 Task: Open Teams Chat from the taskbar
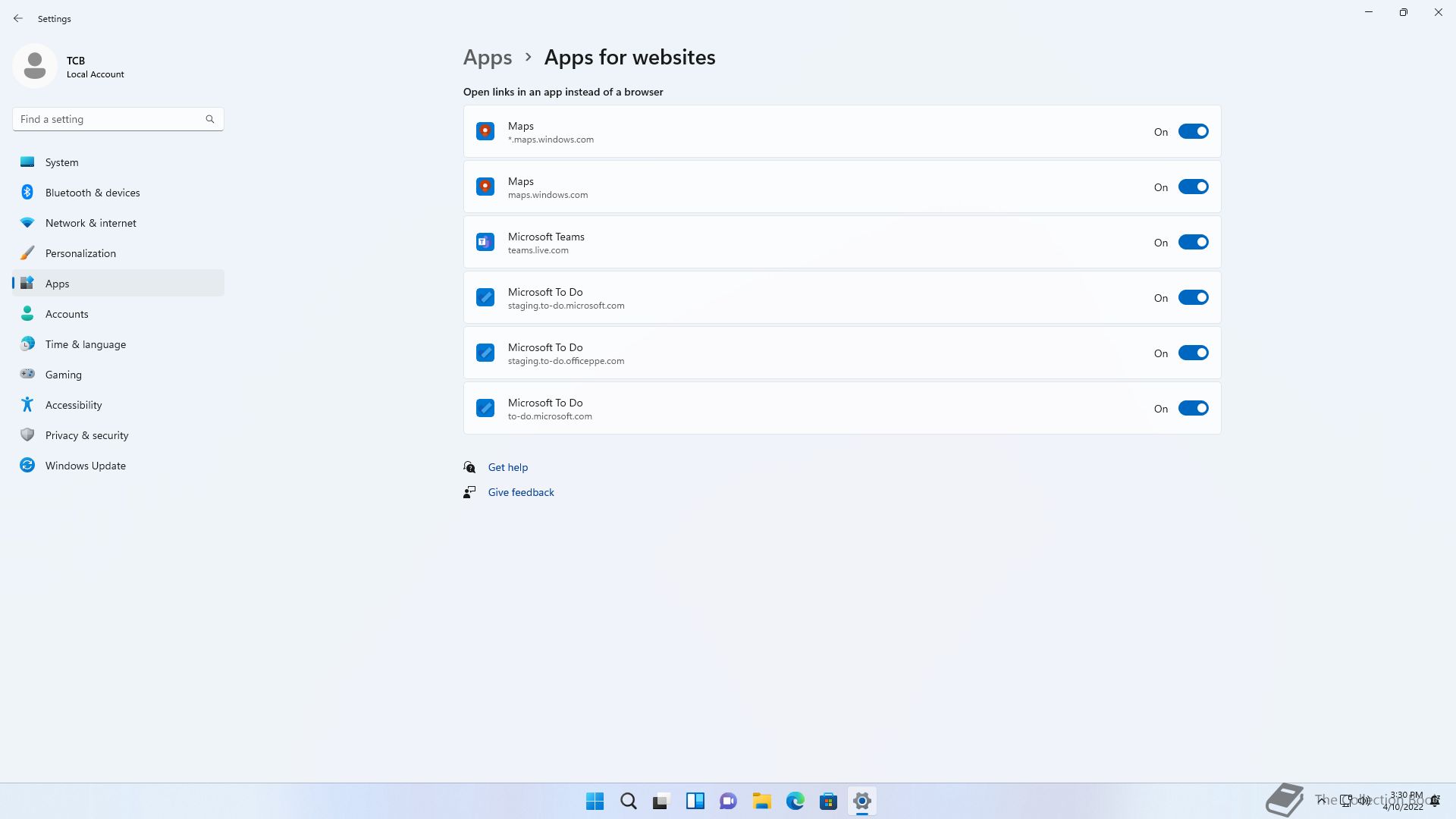click(729, 801)
